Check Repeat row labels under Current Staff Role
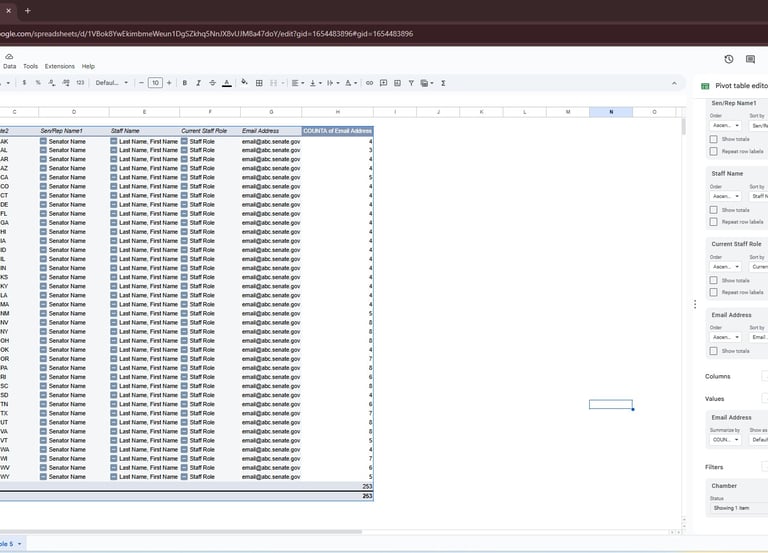This screenshot has width=768, height=553. point(714,292)
